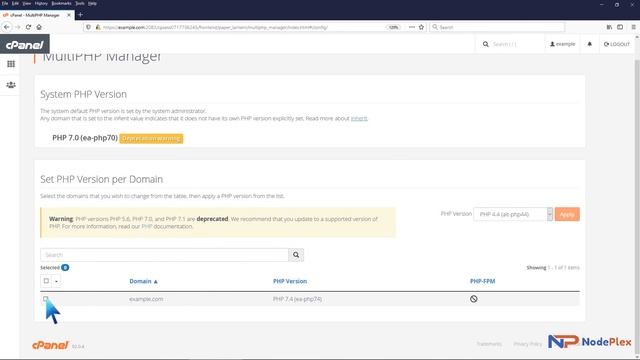Tick the example.com row checkbox
Screen dimensions: 640x360
45,299
